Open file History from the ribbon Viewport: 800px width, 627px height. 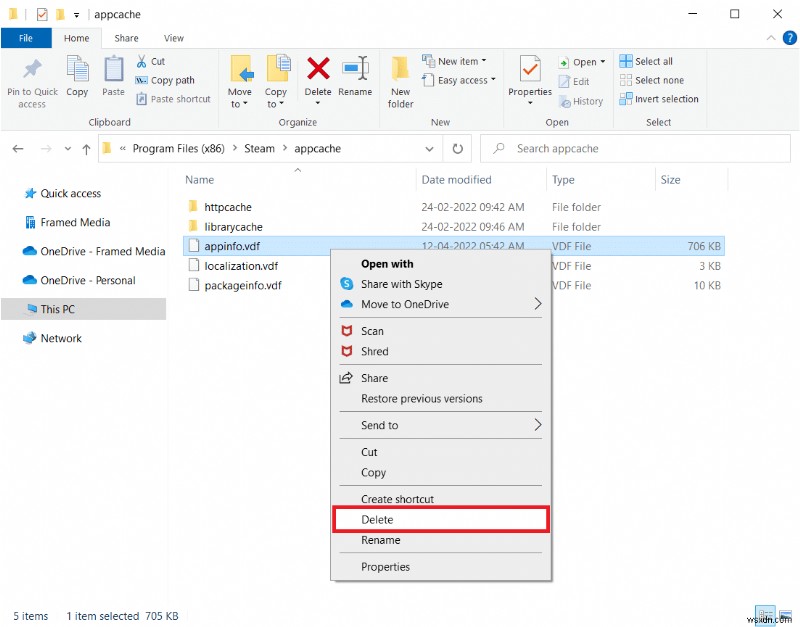click(581, 101)
